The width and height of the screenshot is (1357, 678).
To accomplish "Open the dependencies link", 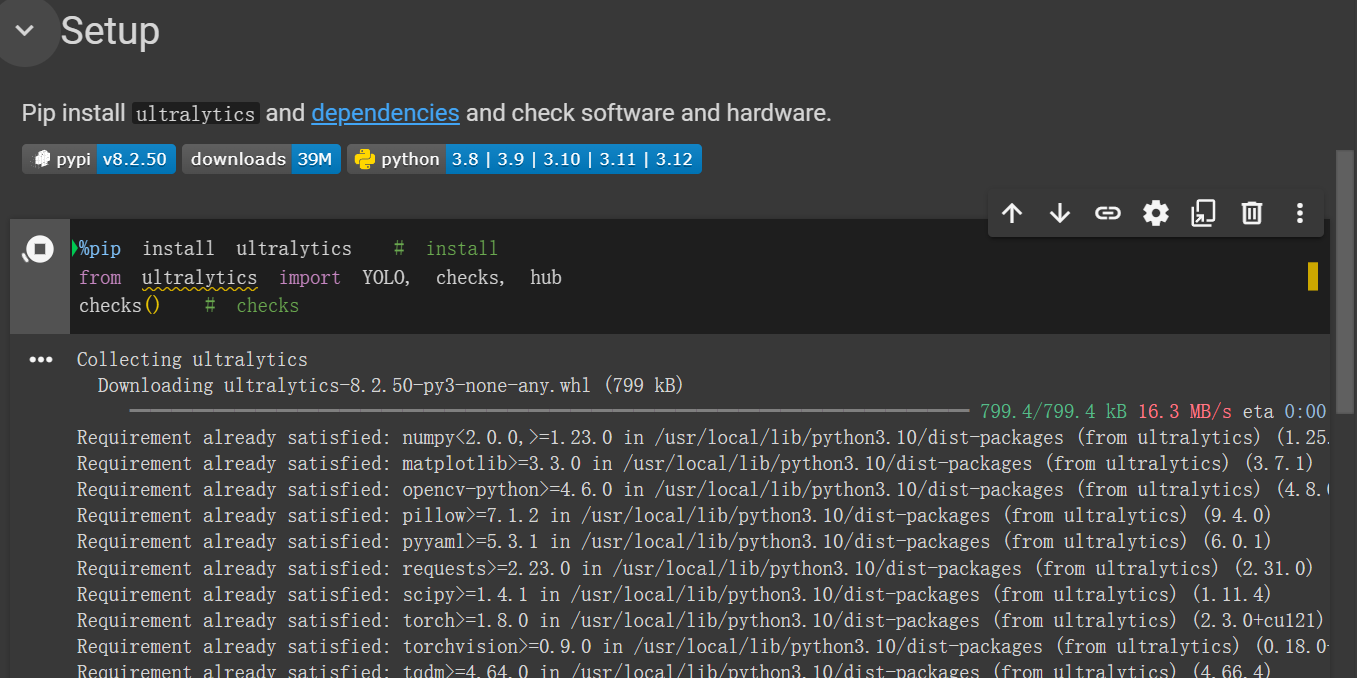I will (x=385, y=113).
